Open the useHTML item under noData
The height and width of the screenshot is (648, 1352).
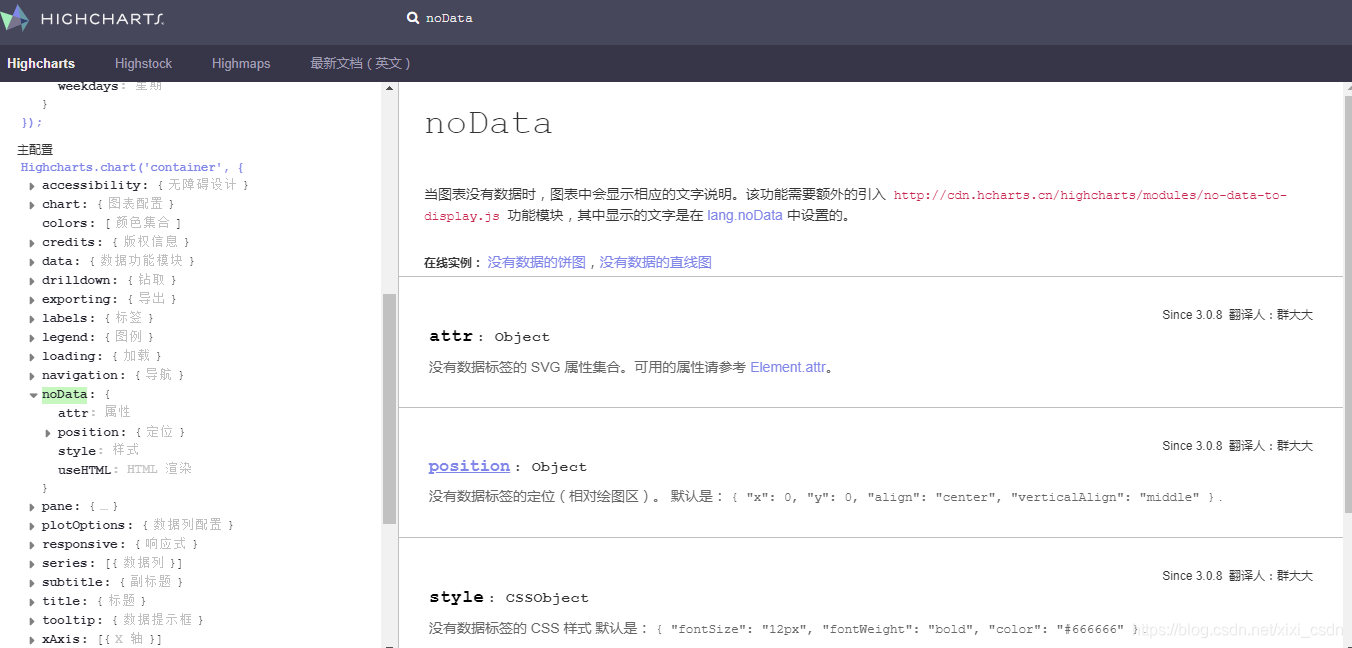coord(85,469)
